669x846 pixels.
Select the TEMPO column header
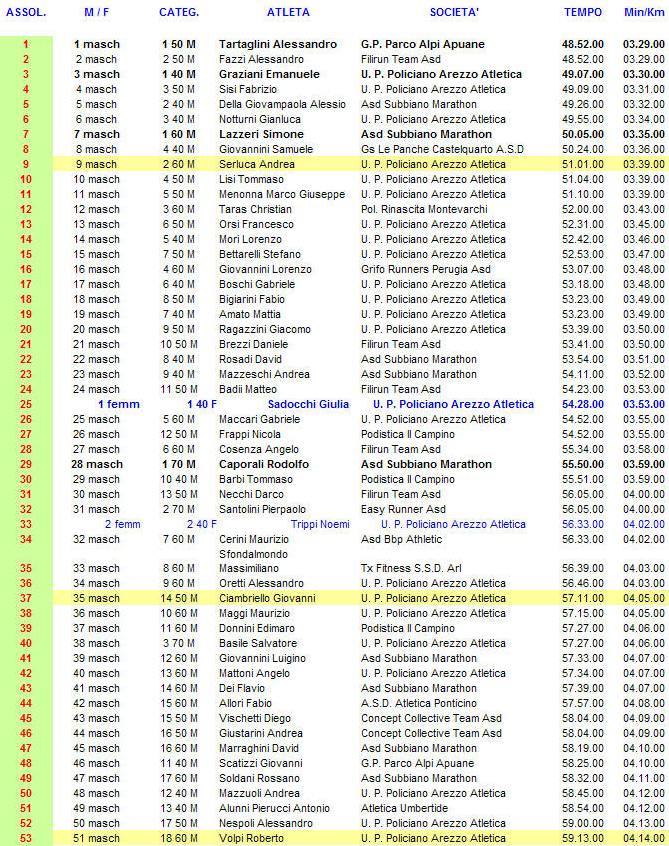coord(583,13)
